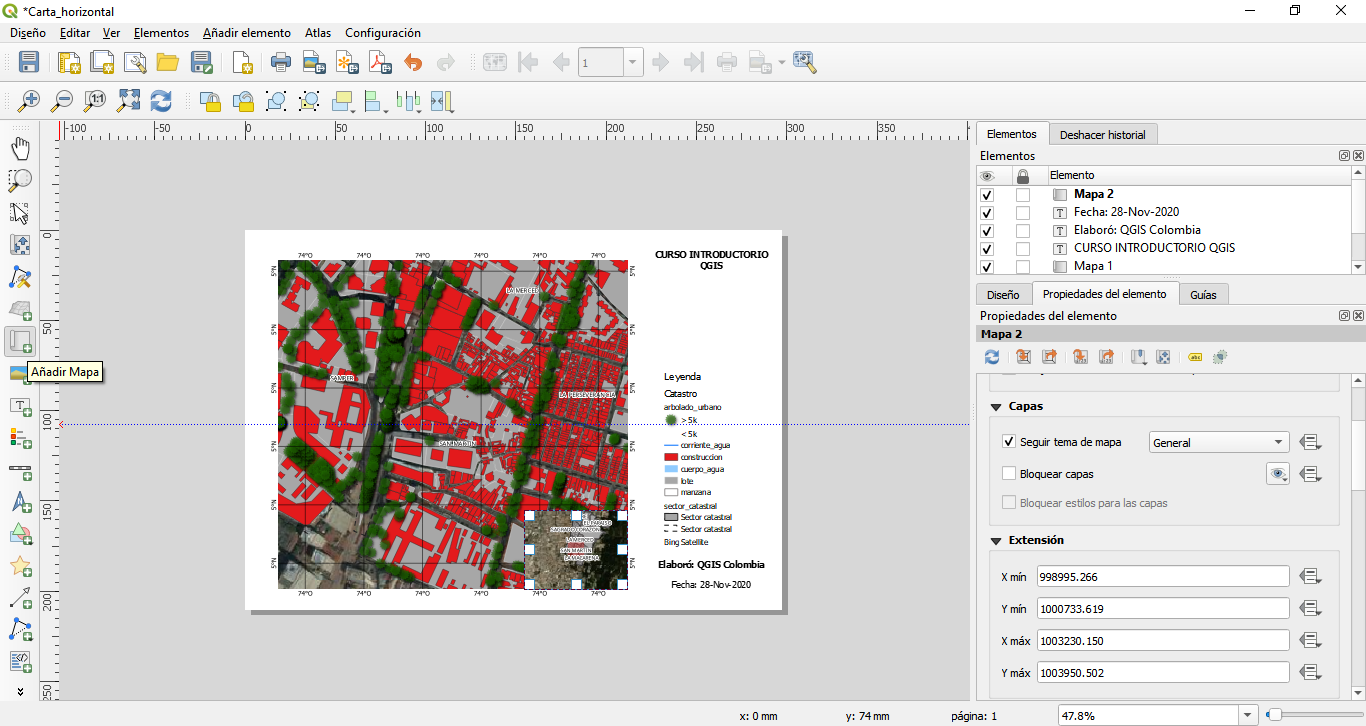The width and height of the screenshot is (1366, 726).
Task: Click the zoom out magnifier
Action: coord(62,101)
